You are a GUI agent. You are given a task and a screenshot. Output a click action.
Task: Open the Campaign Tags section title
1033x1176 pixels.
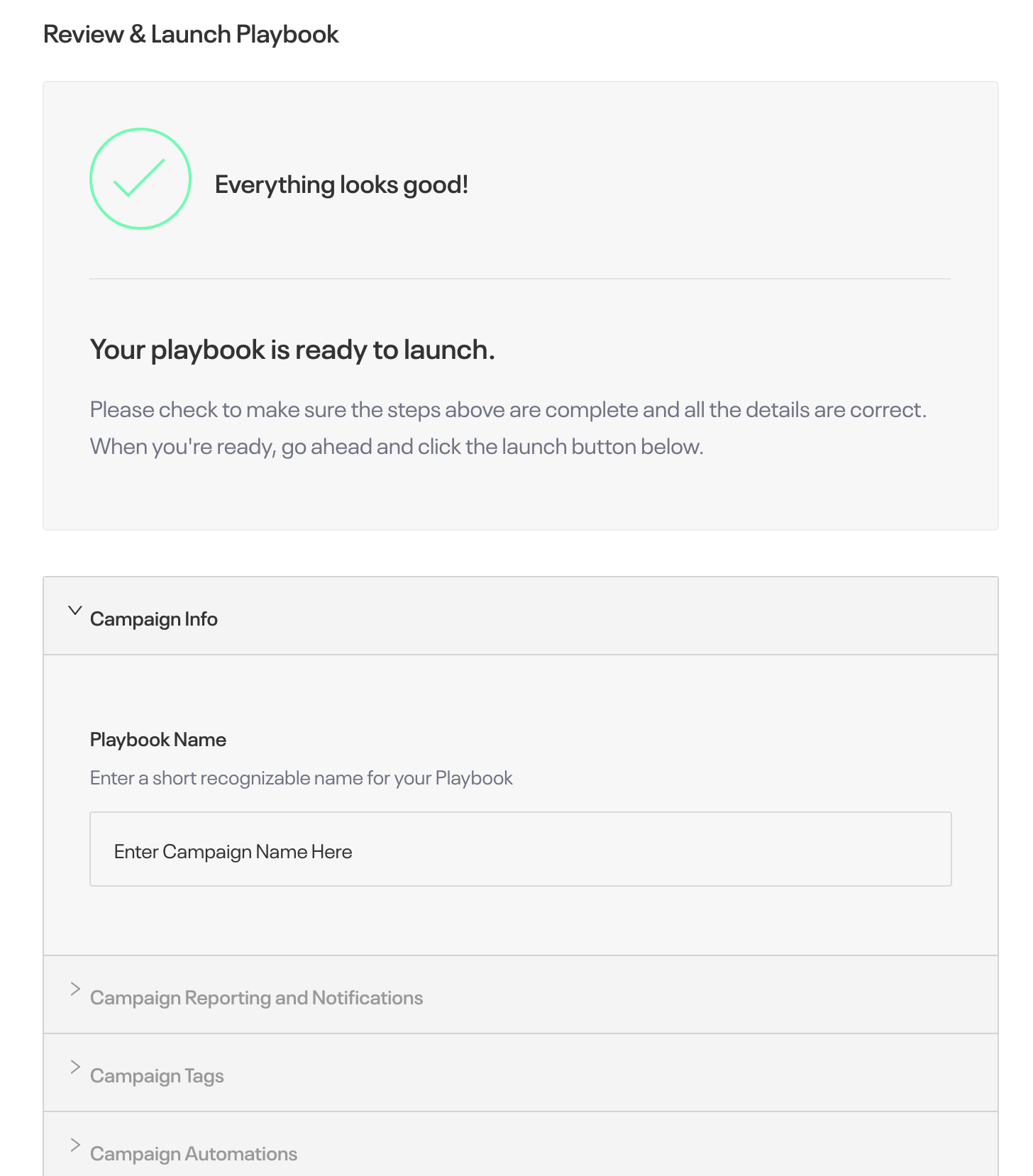tap(157, 1075)
